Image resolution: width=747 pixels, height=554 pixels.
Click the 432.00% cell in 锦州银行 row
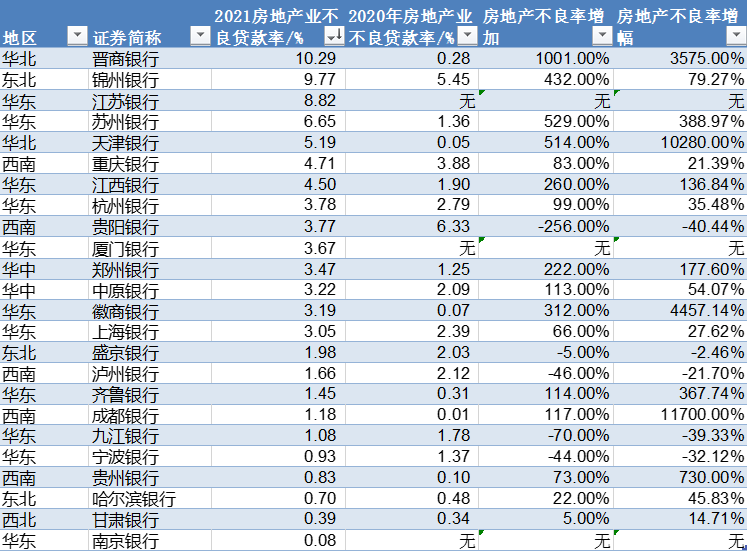coord(546,79)
